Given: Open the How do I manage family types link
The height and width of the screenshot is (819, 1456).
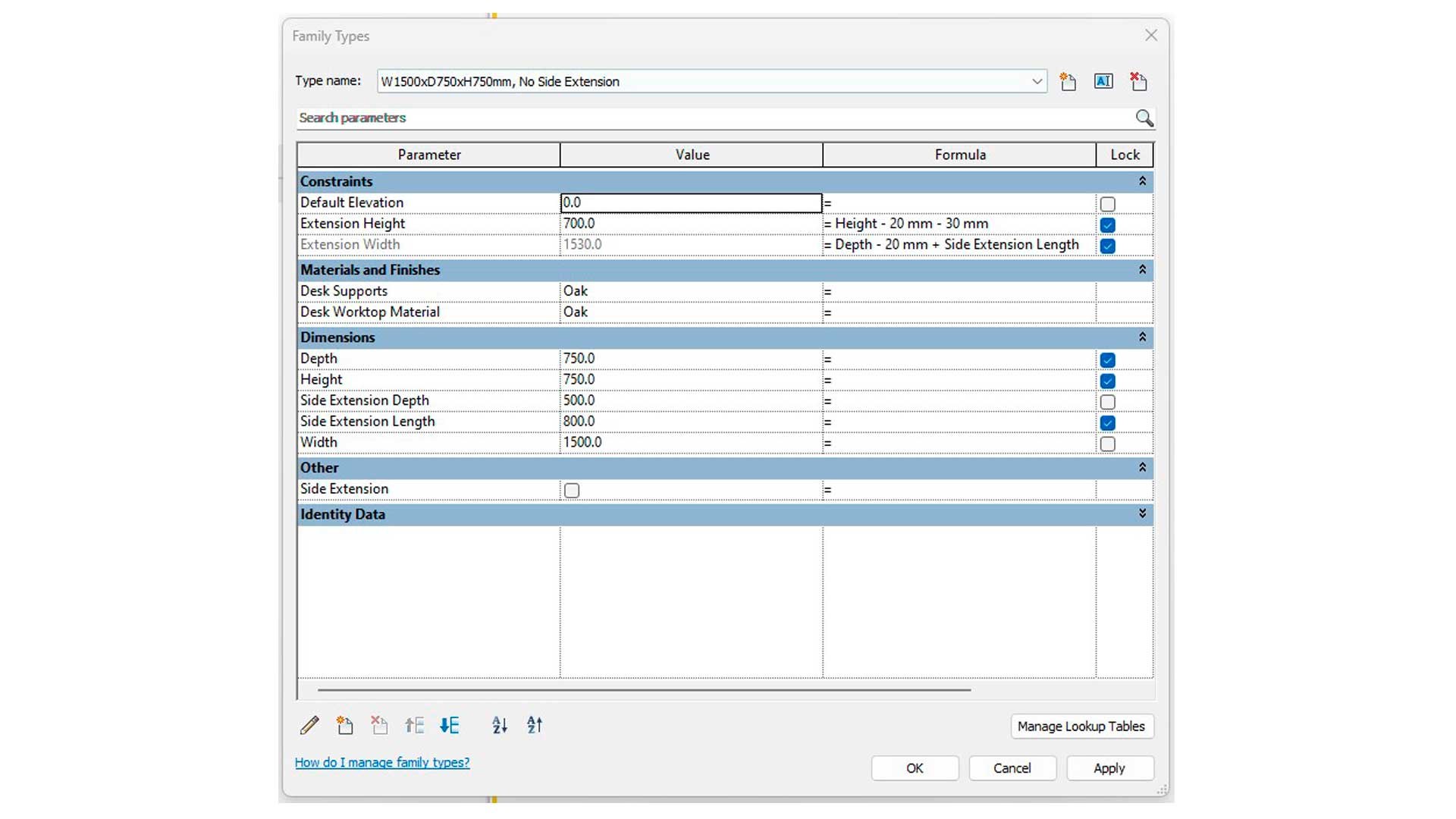Looking at the screenshot, I should click(382, 763).
